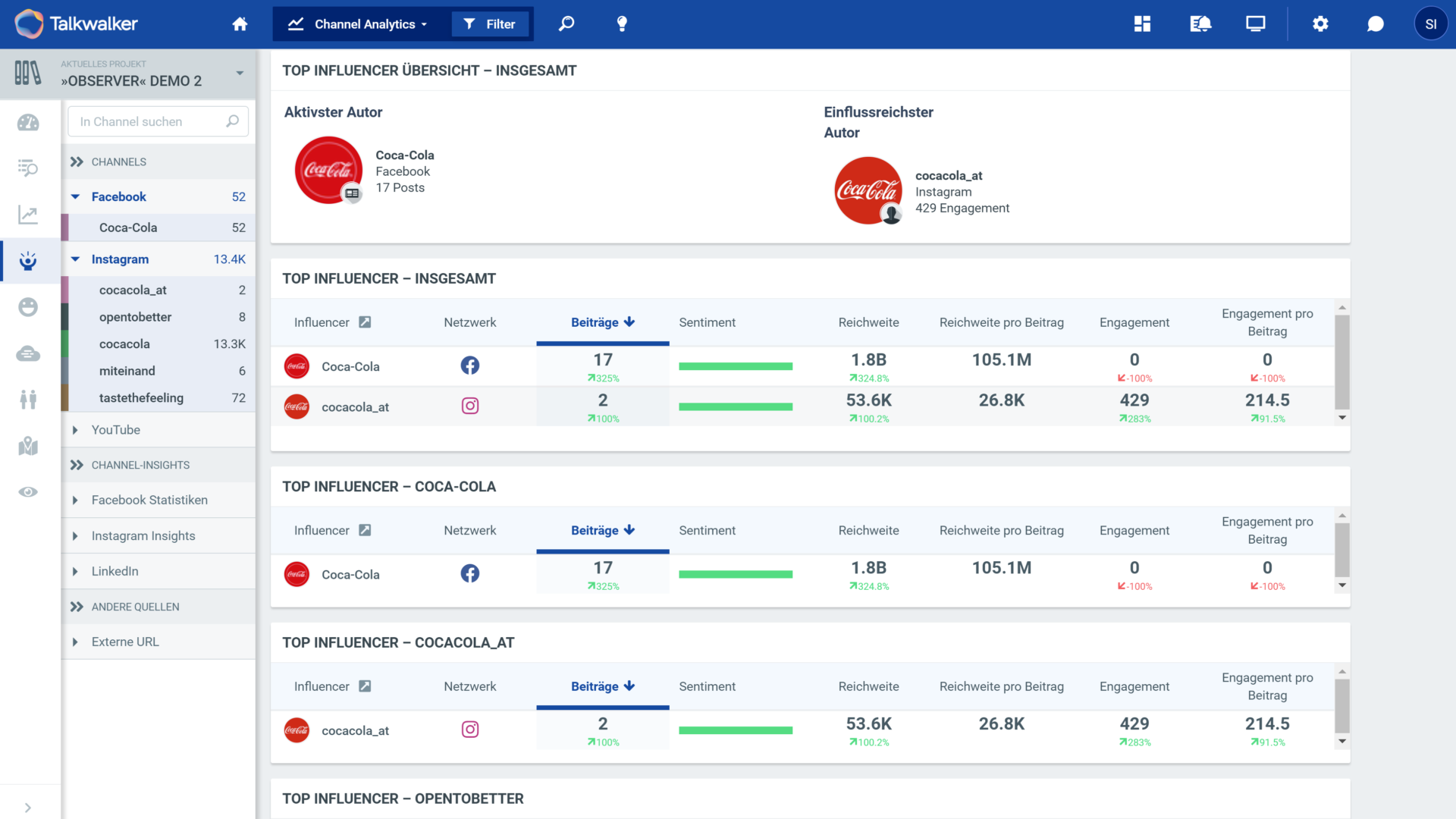
Task: Click the ANDERE QUELLEN section header
Action: point(158,607)
